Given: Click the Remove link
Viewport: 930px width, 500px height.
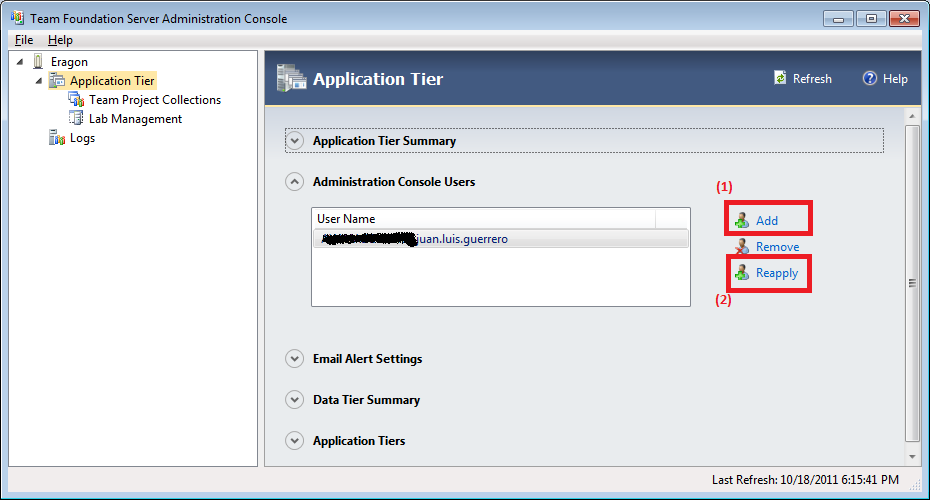Looking at the screenshot, I should pyautogui.click(x=777, y=247).
